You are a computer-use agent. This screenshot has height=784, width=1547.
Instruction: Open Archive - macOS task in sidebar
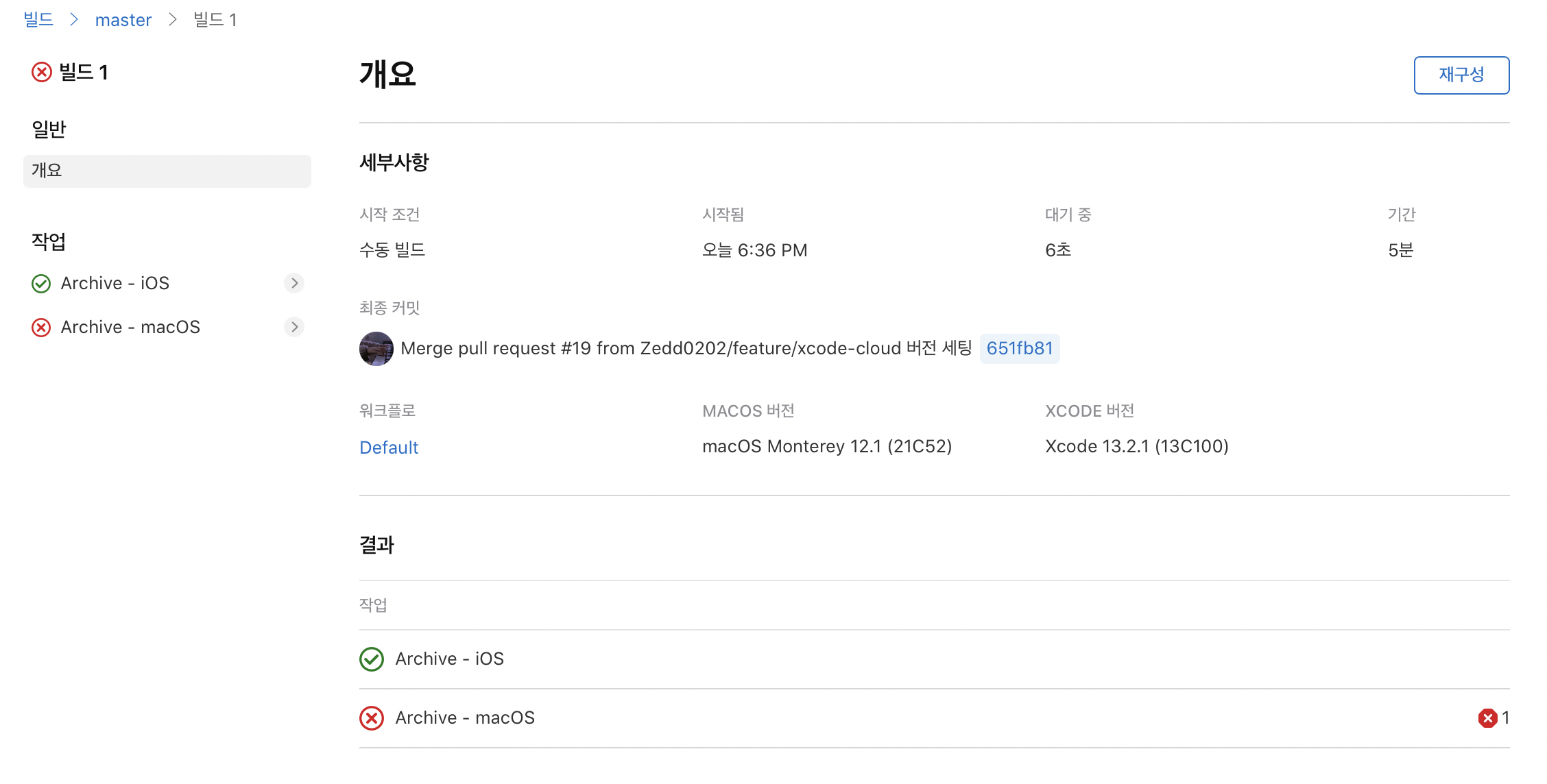(130, 328)
